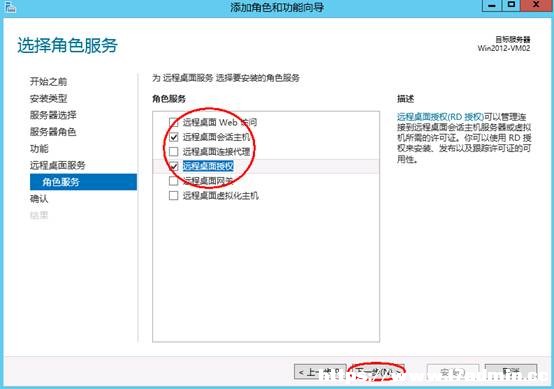Uncheck the 远程桌面授权 checkbox
The image size is (554, 389).
tap(173, 166)
